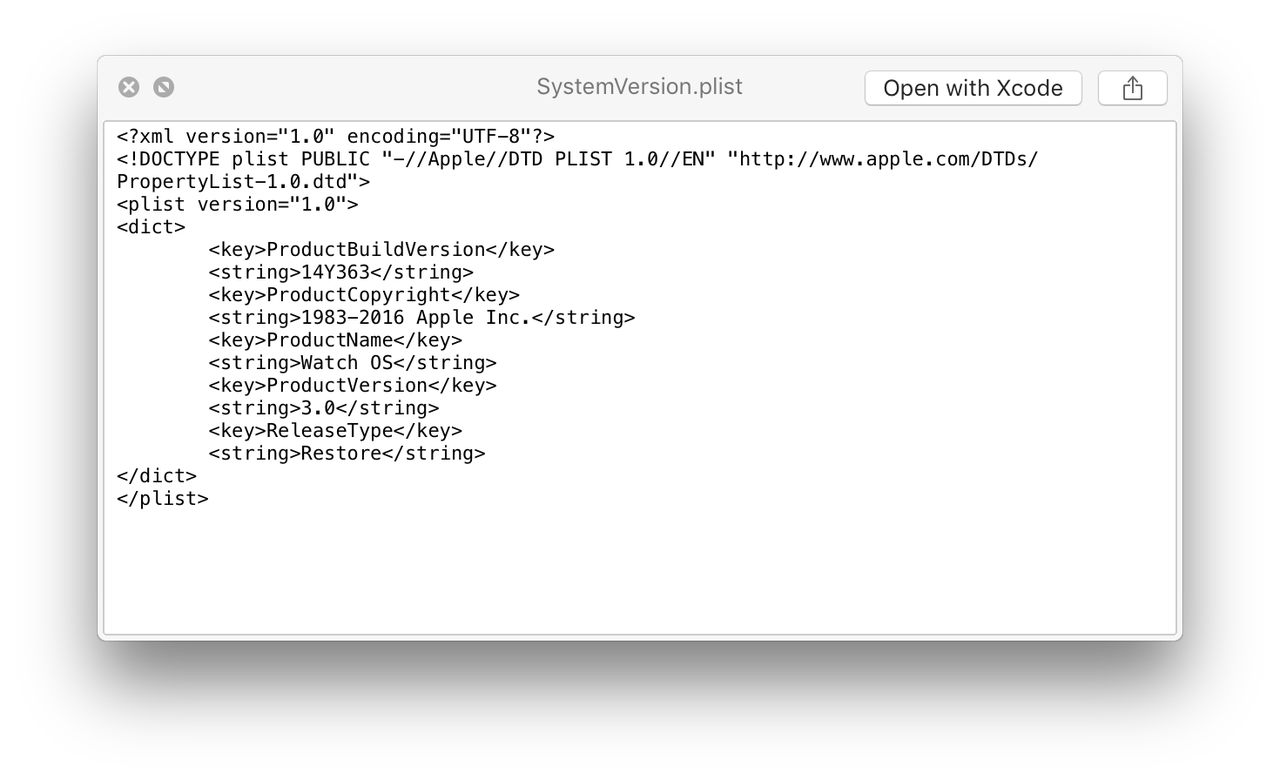Click the ReleaseType key line

[x=335, y=431]
